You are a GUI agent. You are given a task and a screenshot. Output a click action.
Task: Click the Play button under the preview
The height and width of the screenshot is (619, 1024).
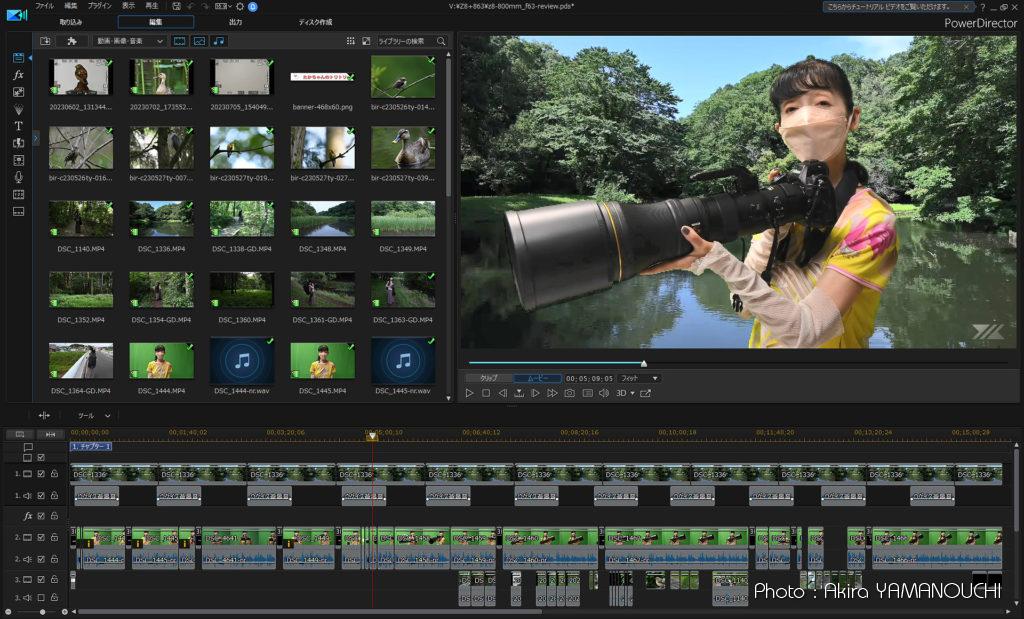469,393
